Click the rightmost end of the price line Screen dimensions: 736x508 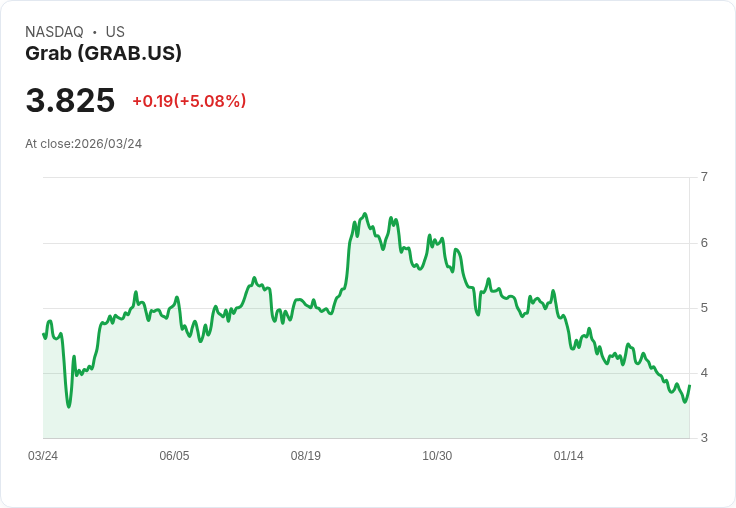click(x=690, y=386)
